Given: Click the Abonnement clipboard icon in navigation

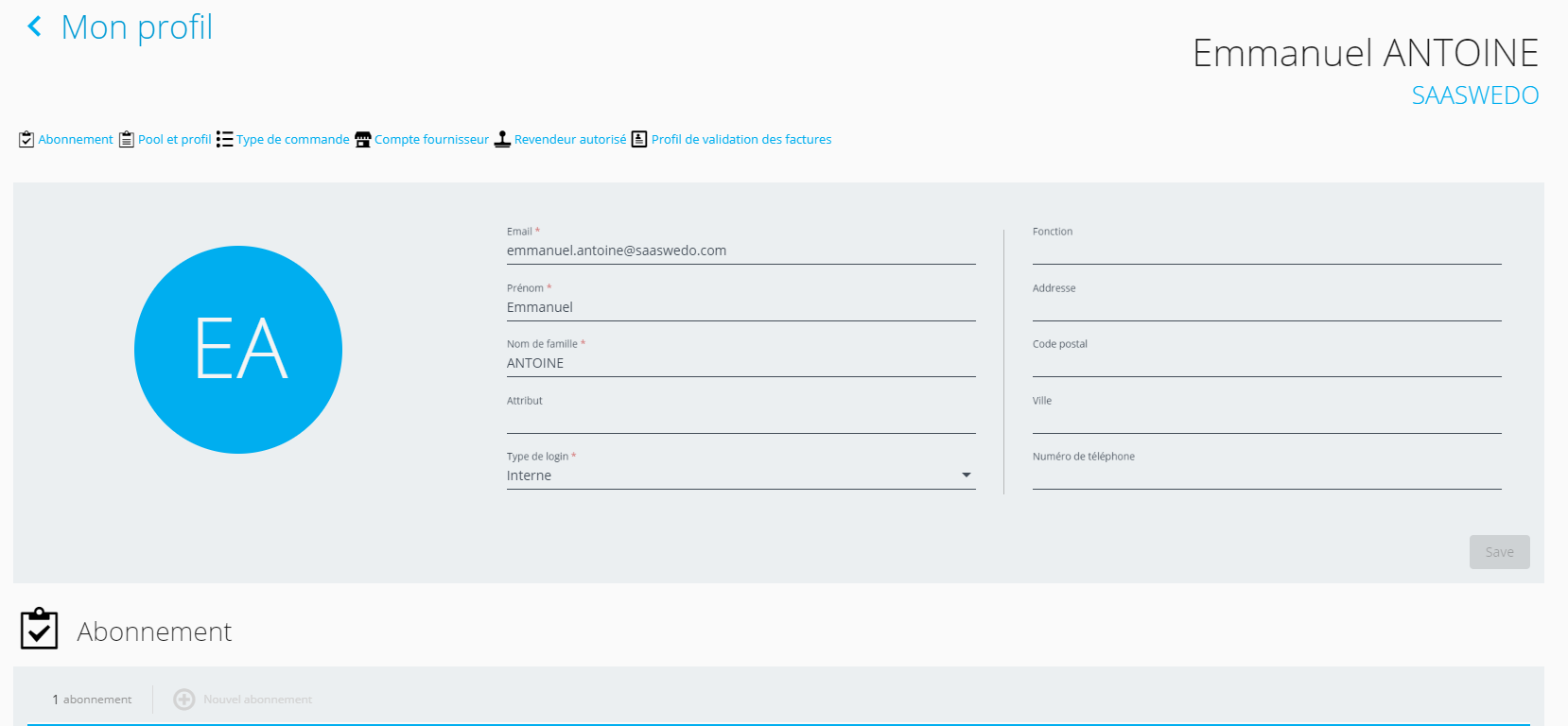Looking at the screenshot, I should pyautogui.click(x=26, y=139).
